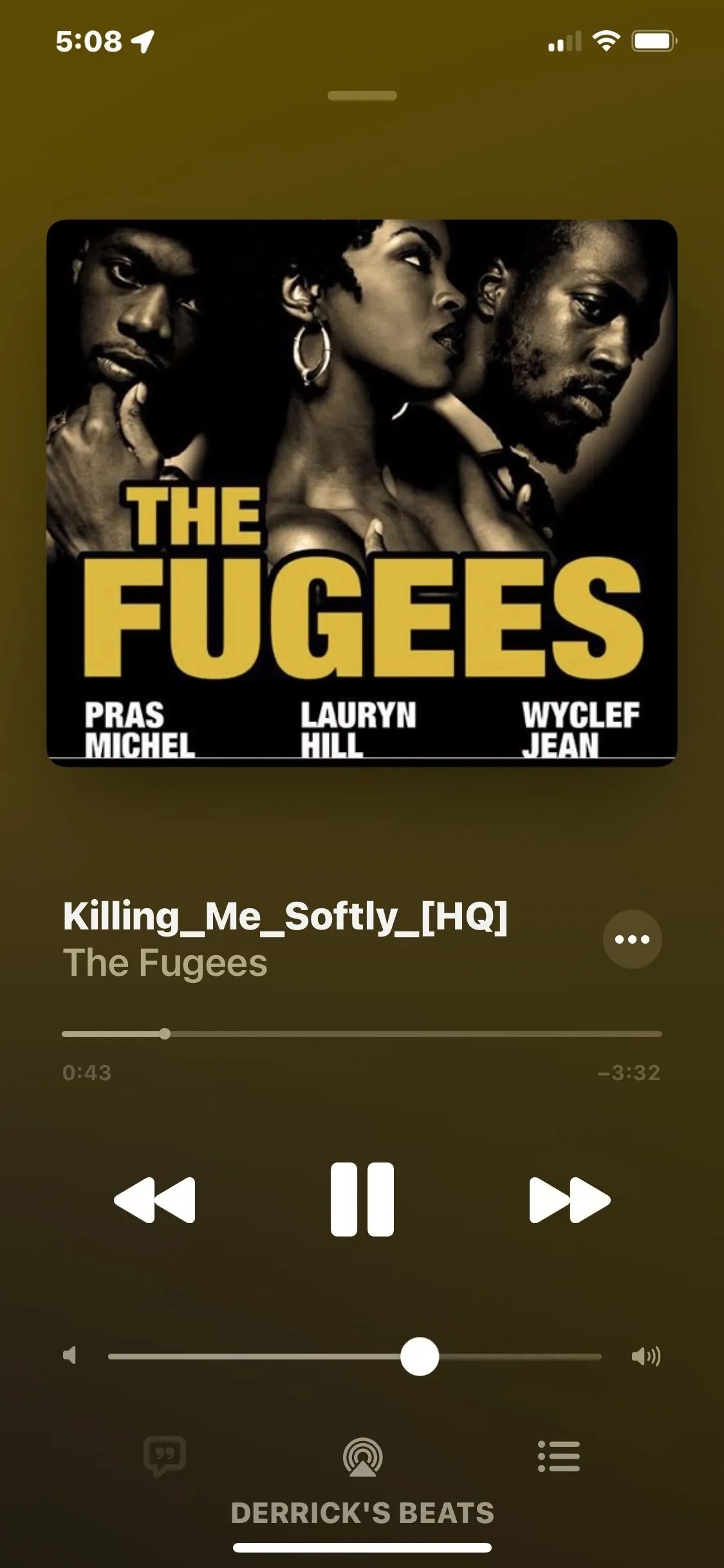Open the three-dot more options menu
Screen dimensions: 724x1568
pyautogui.click(x=632, y=939)
